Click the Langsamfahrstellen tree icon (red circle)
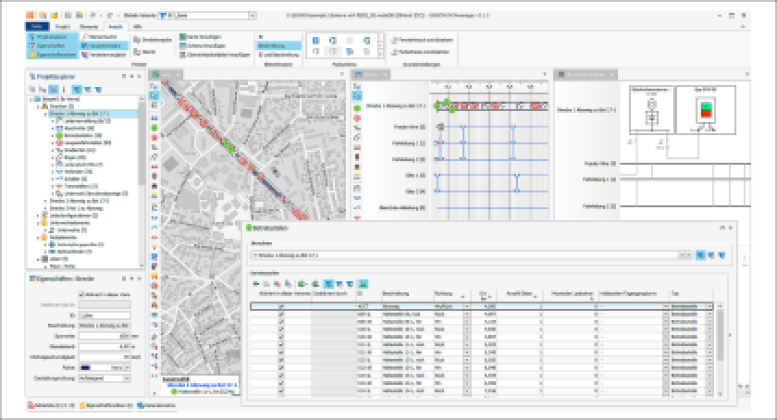This screenshot has width=777, height=420. click(x=59, y=143)
